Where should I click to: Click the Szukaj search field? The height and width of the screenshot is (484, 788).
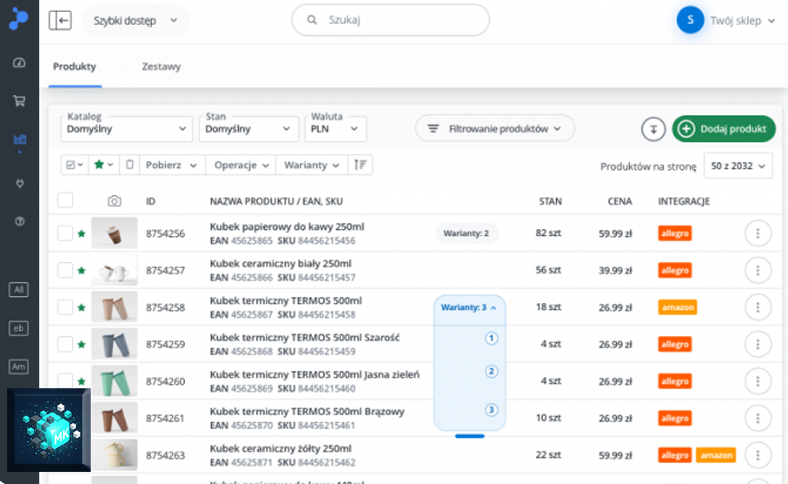390,20
